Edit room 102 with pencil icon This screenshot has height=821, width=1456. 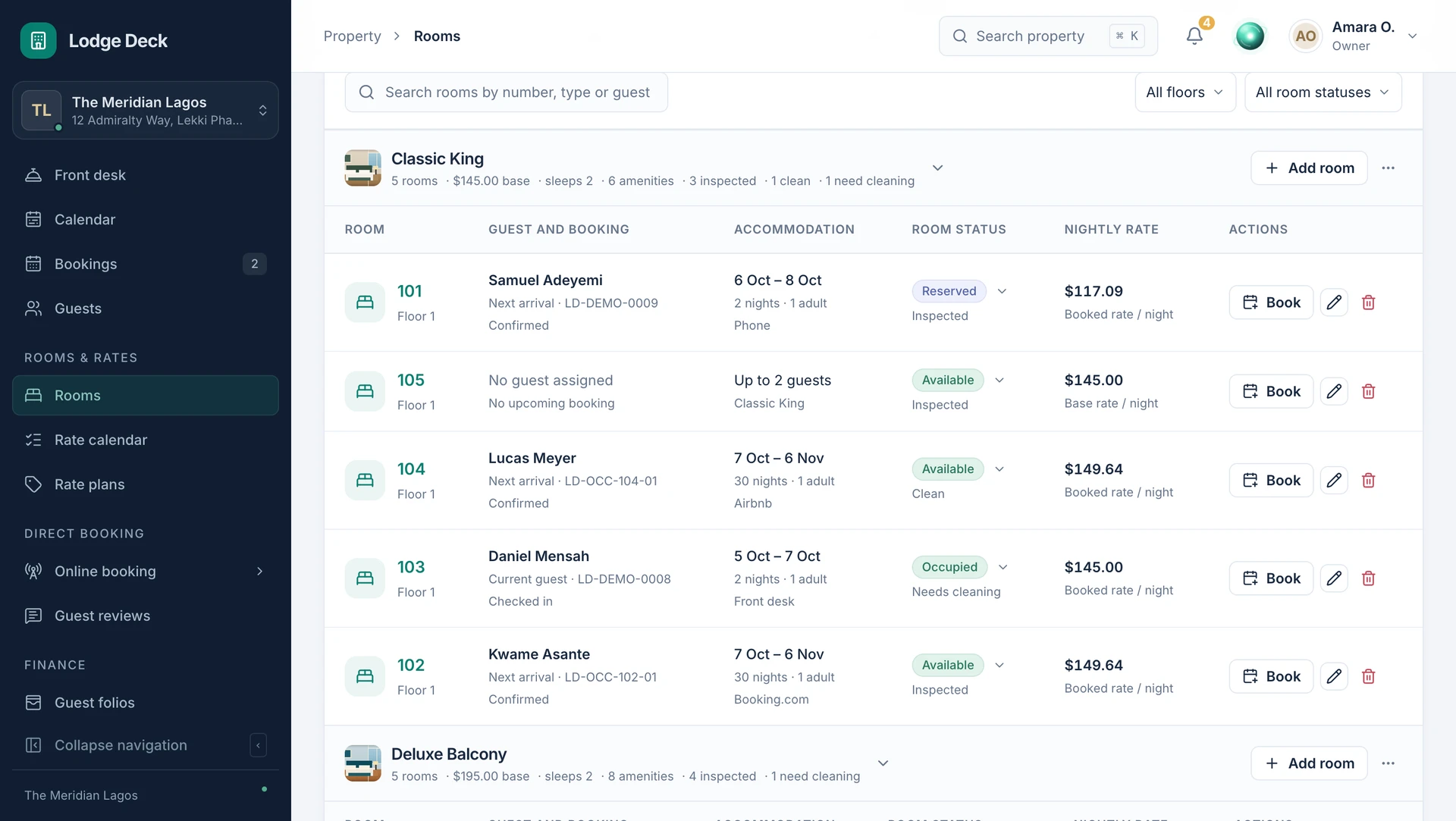click(1334, 676)
